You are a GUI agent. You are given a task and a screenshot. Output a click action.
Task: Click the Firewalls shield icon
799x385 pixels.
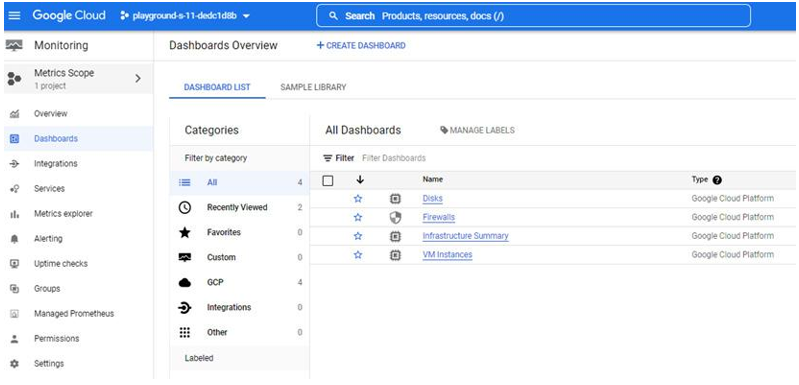coord(395,217)
